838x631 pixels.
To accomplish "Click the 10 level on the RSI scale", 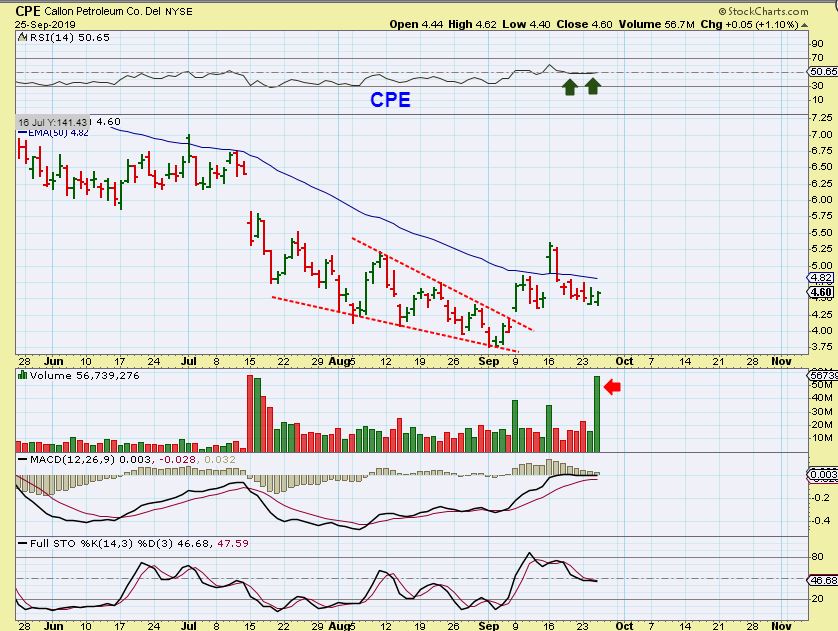I will click(817, 99).
